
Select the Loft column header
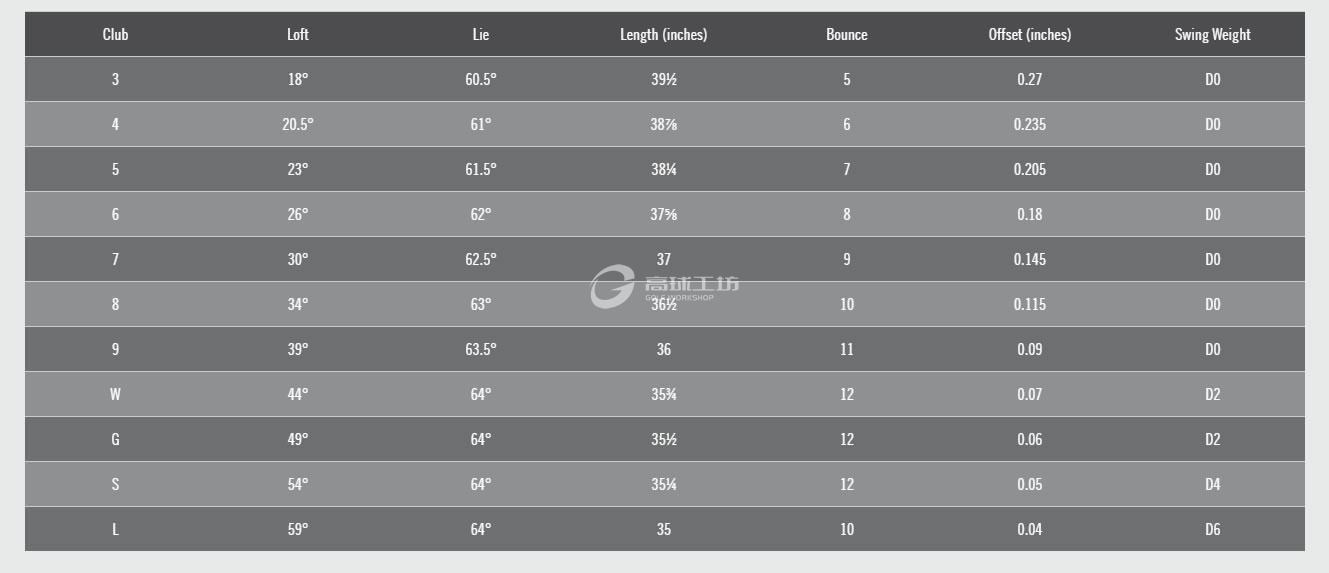(x=297, y=34)
